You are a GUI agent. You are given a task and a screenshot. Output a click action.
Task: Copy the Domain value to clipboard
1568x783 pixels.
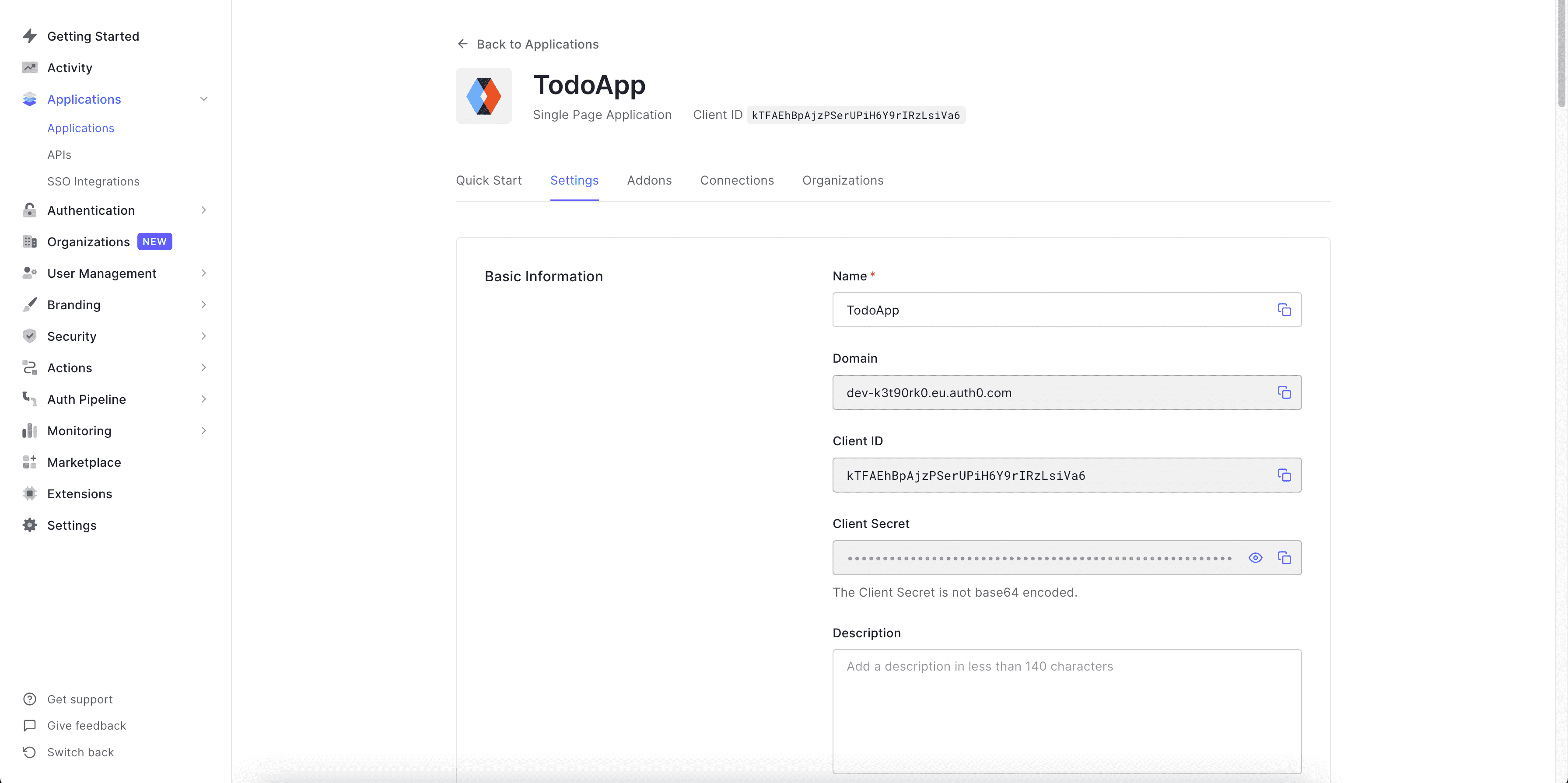click(x=1284, y=392)
